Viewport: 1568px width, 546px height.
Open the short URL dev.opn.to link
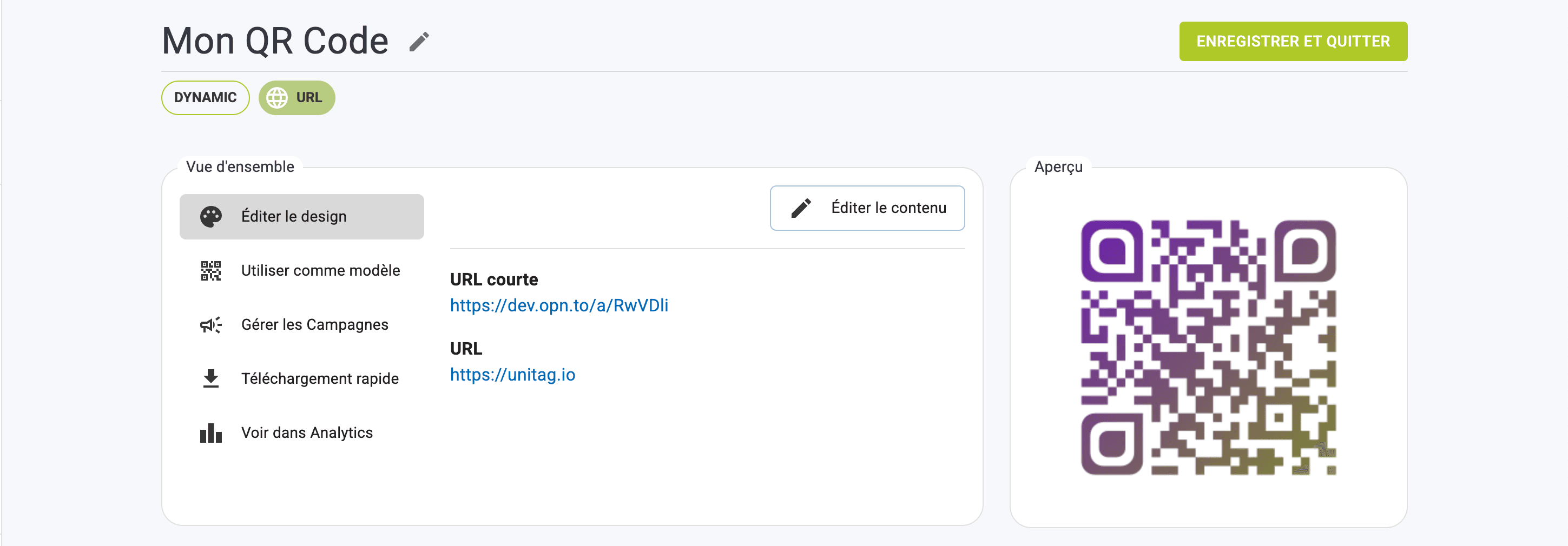(x=559, y=305)
